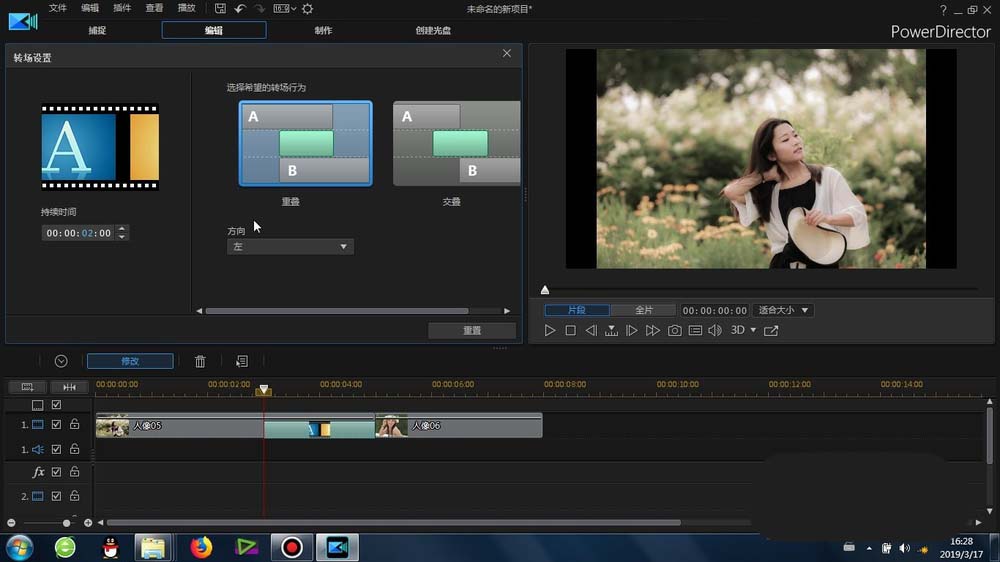Viewport: 1000px width, 562px height.
Task: Click the 重置 button
Action: [x=472, y=330]
